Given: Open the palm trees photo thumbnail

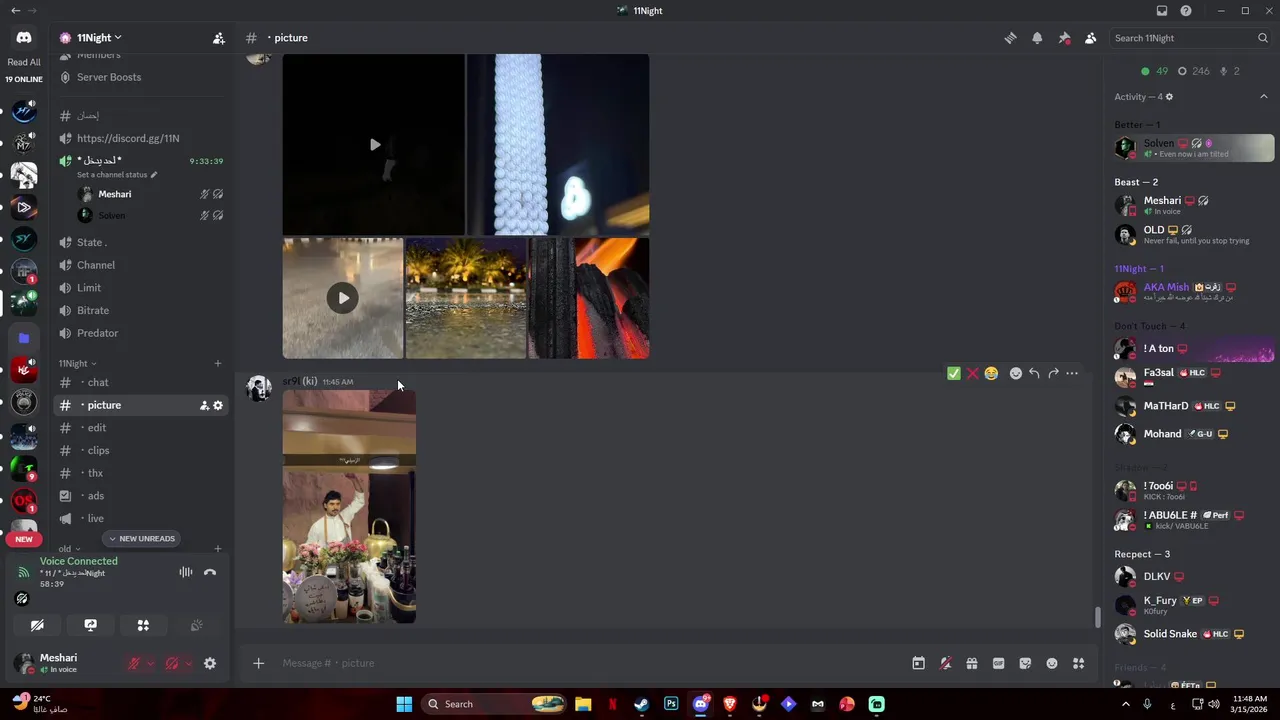Looking at the screenshot, I should coord(466,298).
